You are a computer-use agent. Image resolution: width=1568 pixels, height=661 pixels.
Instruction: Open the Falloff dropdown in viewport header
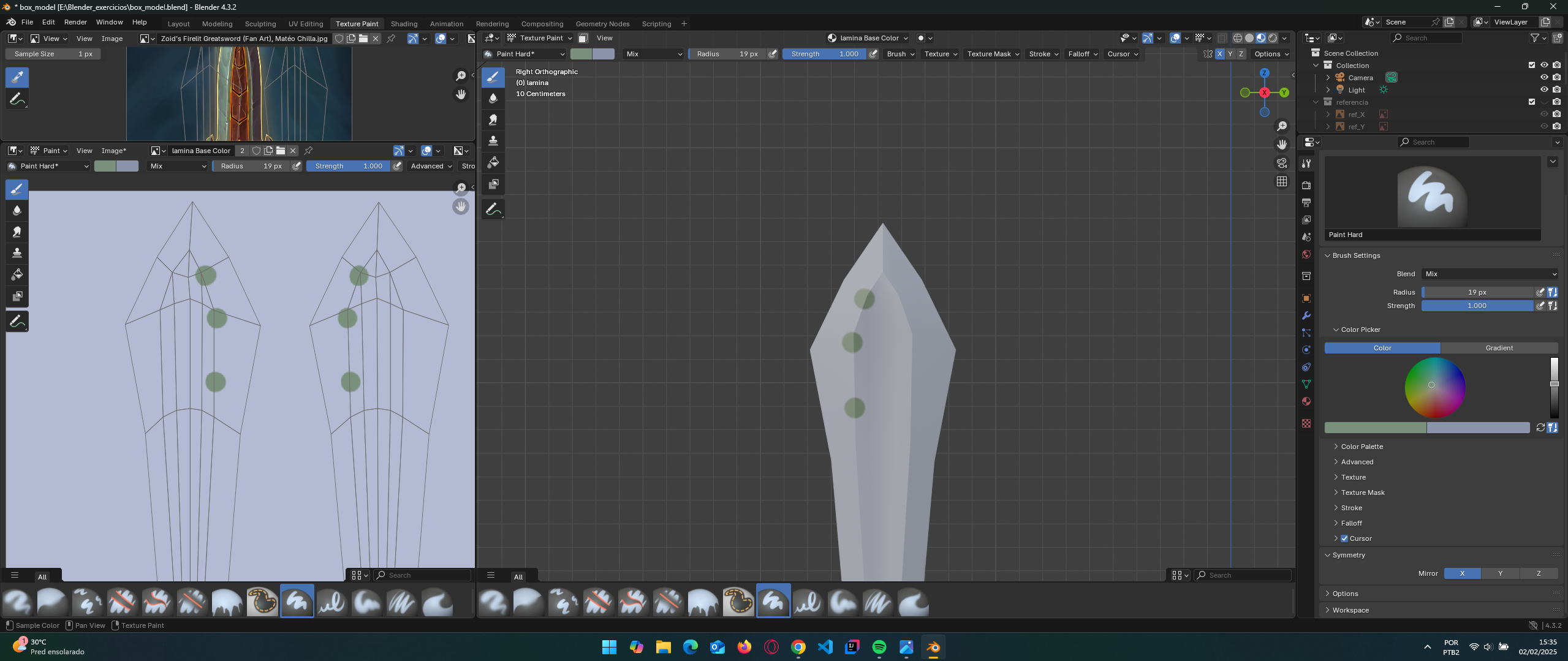(x=1083, y=54)
